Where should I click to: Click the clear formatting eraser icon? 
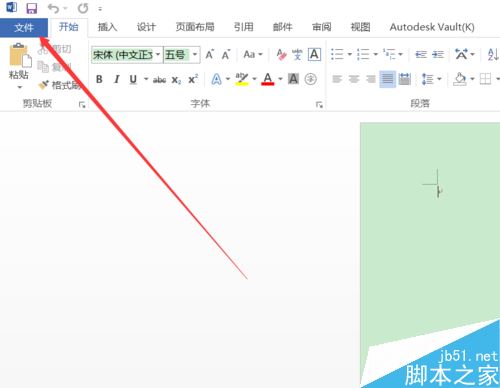(281, 54)
